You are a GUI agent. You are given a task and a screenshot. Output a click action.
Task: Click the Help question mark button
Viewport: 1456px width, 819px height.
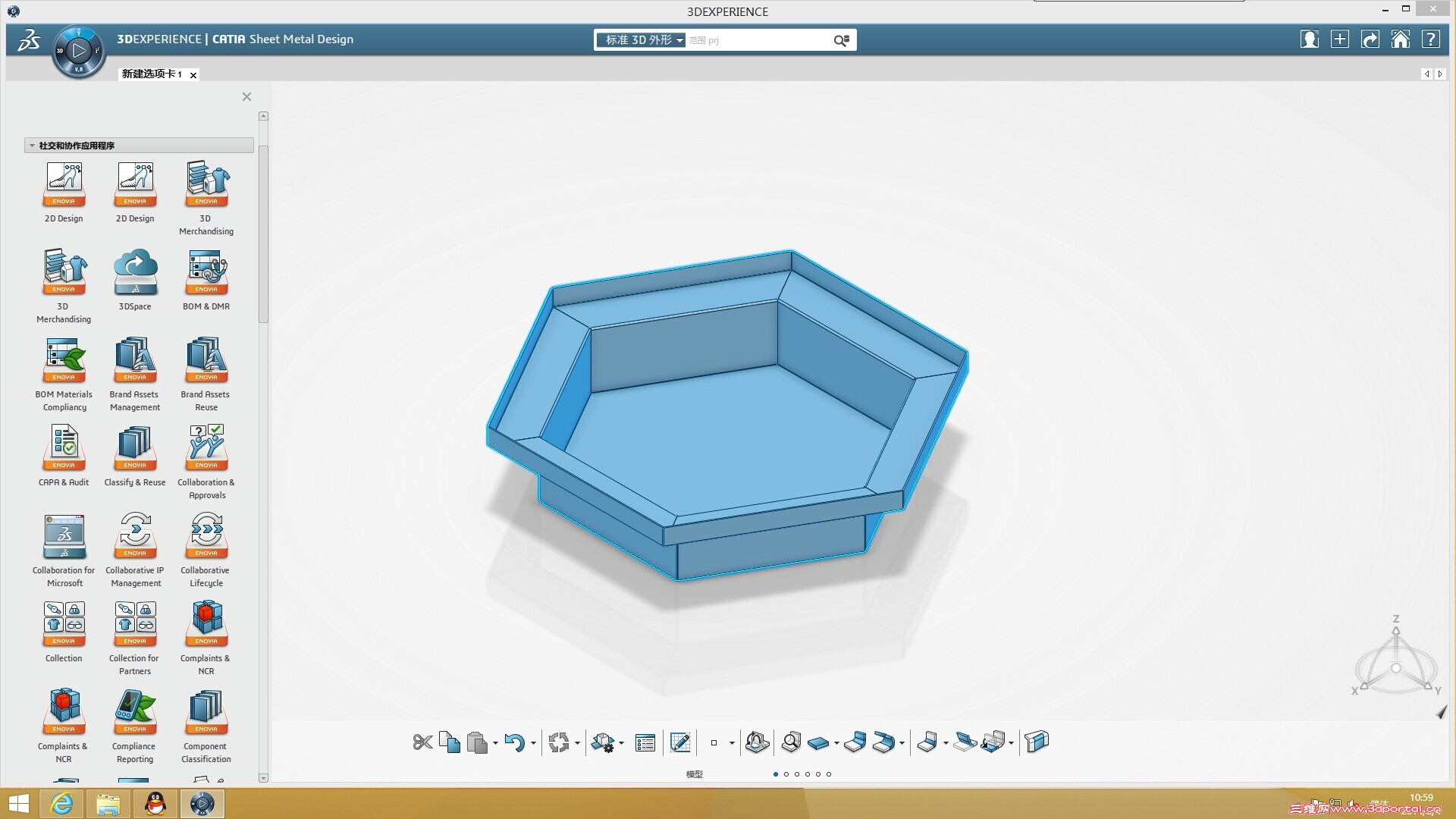pyautogui.click(x=1430, y=39)
